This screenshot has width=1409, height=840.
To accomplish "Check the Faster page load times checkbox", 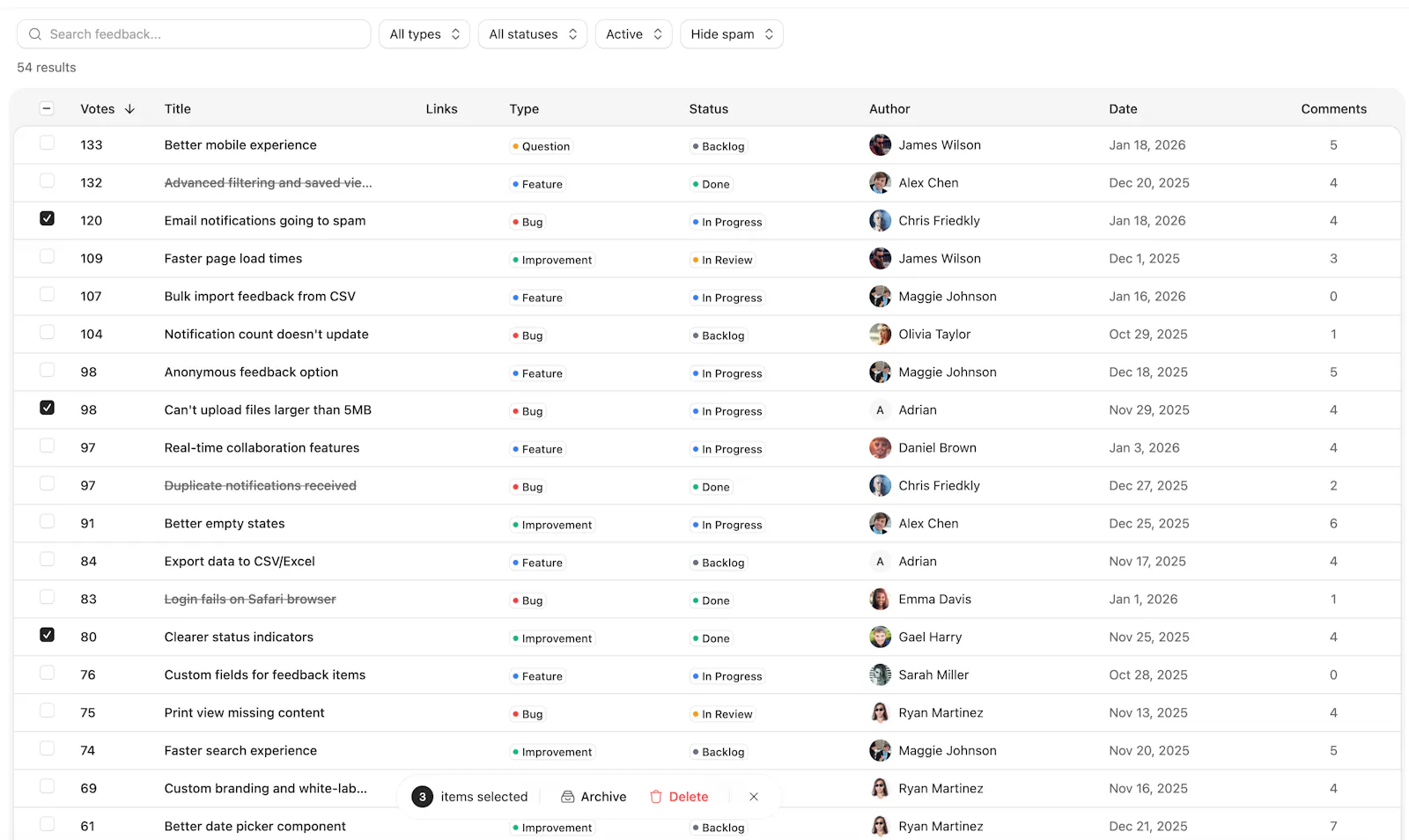I will pos(47,256).
